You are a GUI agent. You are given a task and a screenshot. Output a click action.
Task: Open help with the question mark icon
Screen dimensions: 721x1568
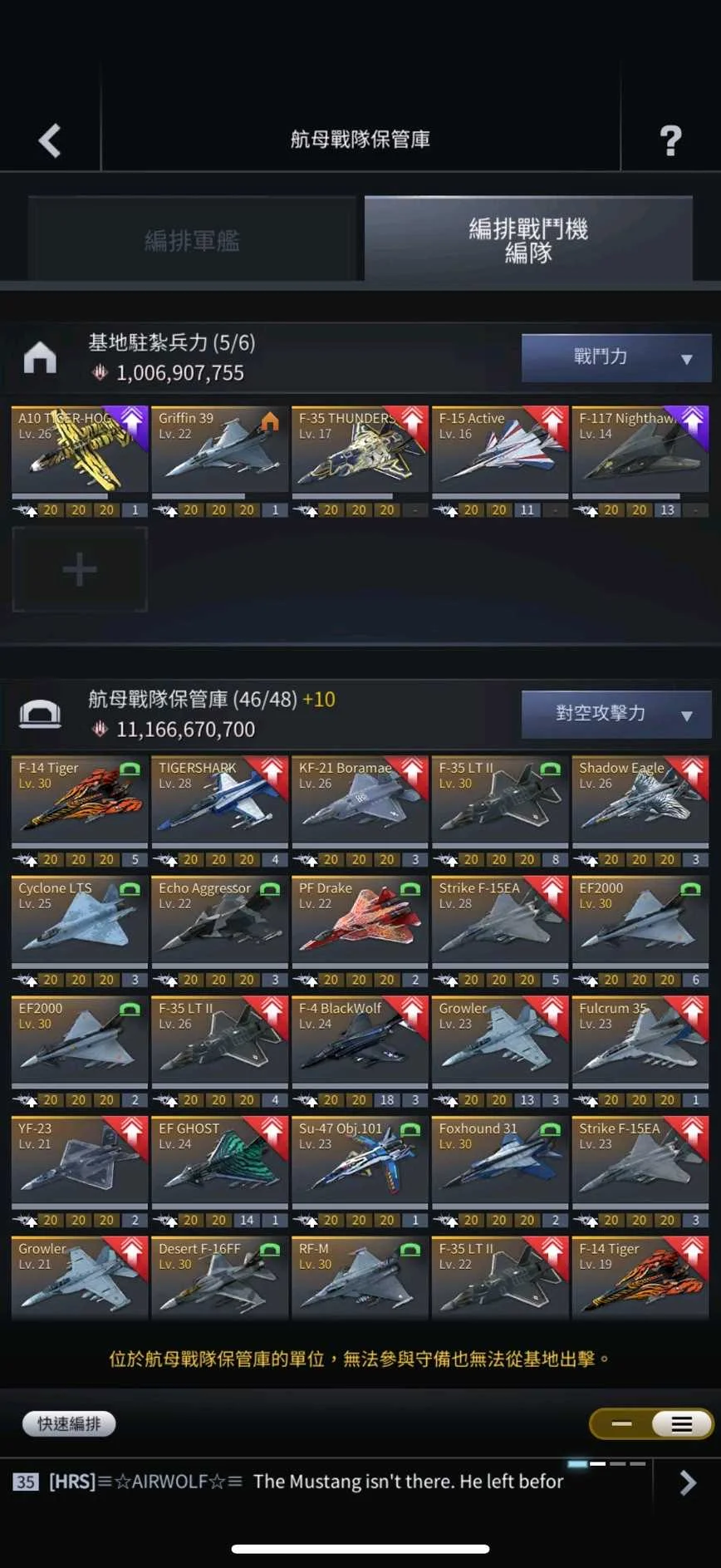point(670,140)
